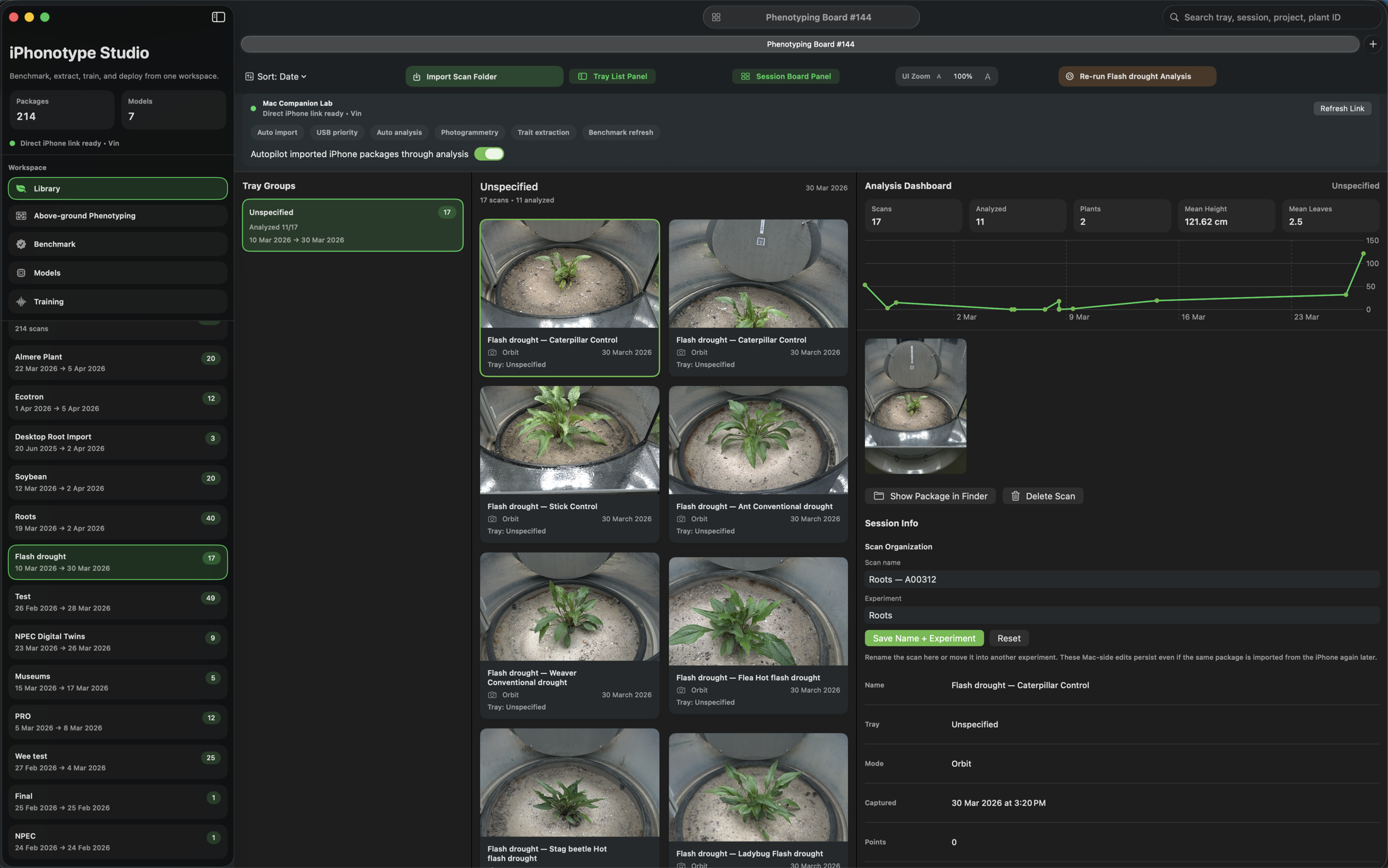The width and height of the screenshot is (1388, 868).
Task: Click the Benchmark checkmark badge icon
Action: click(x=21, y=244)
